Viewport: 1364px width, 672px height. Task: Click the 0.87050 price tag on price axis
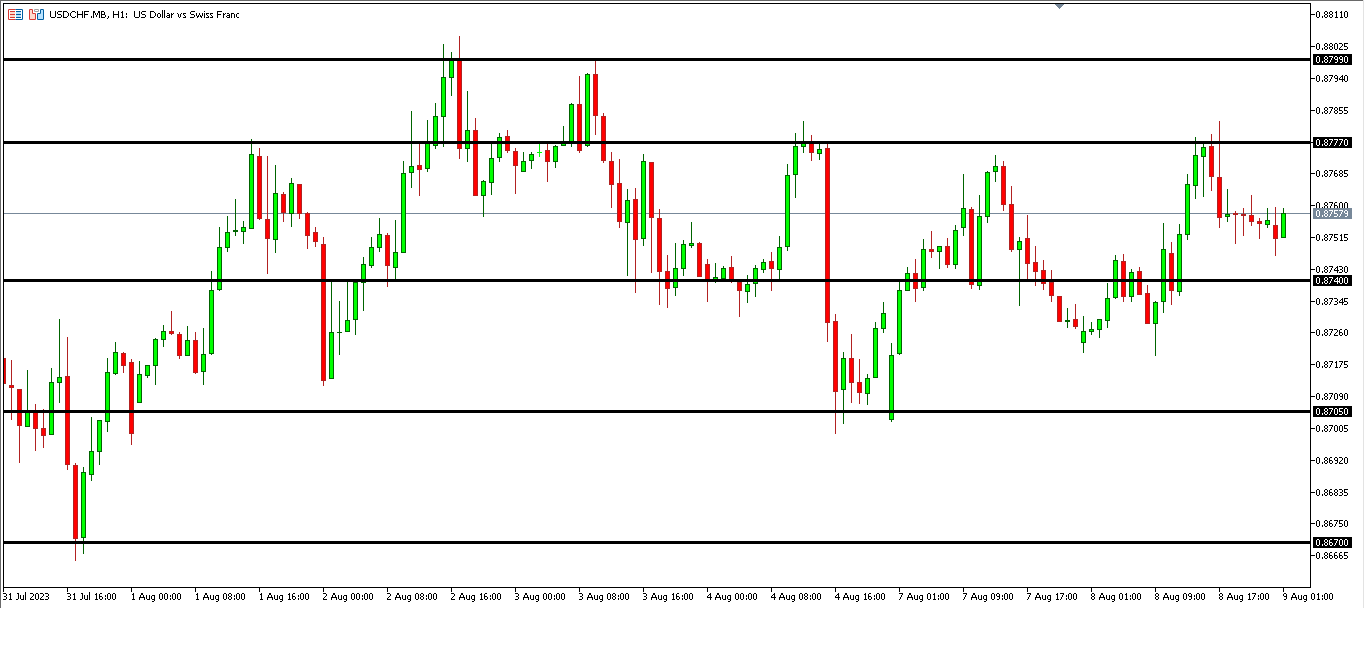point(1333,412)
